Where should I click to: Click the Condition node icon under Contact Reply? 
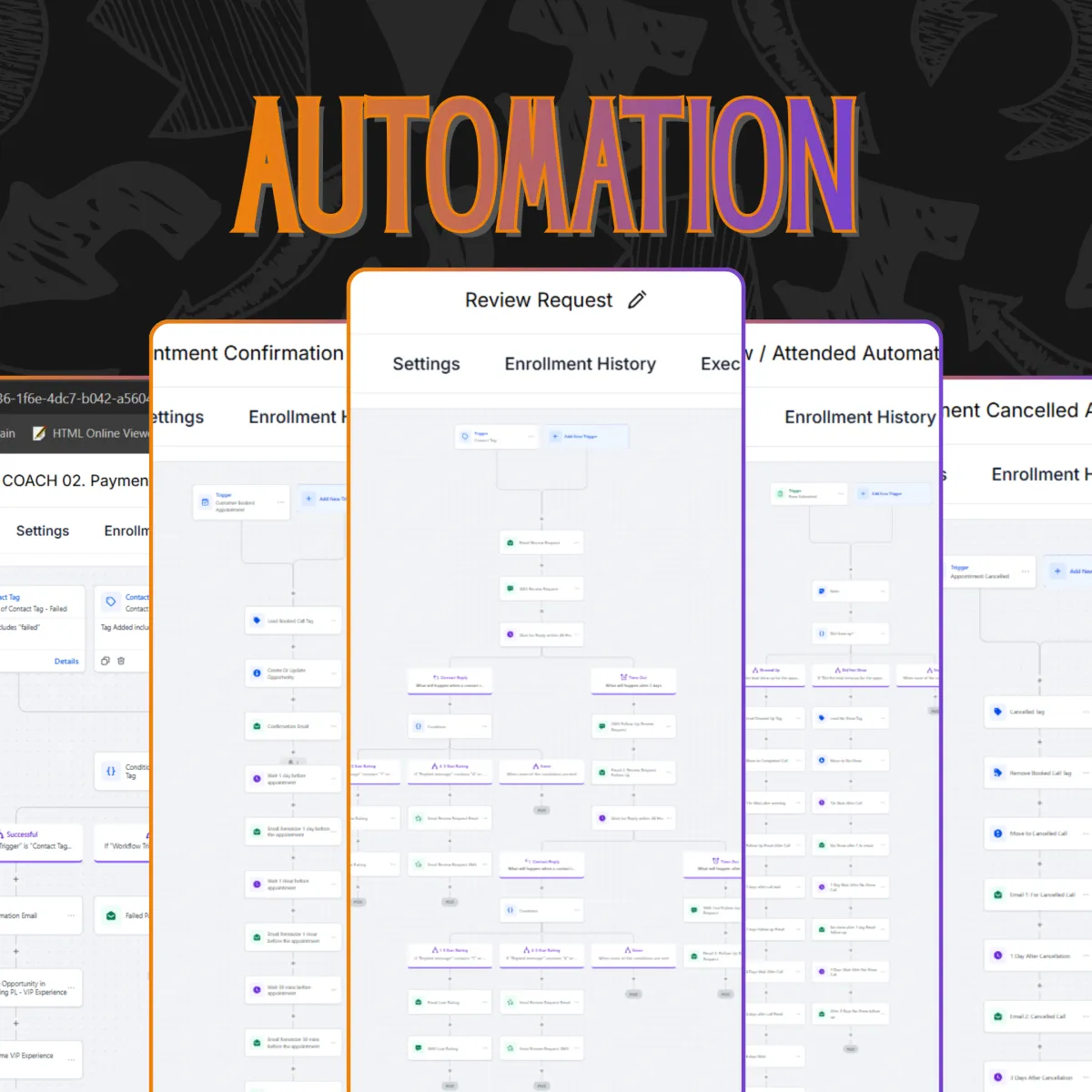click(x=419, y=726)
